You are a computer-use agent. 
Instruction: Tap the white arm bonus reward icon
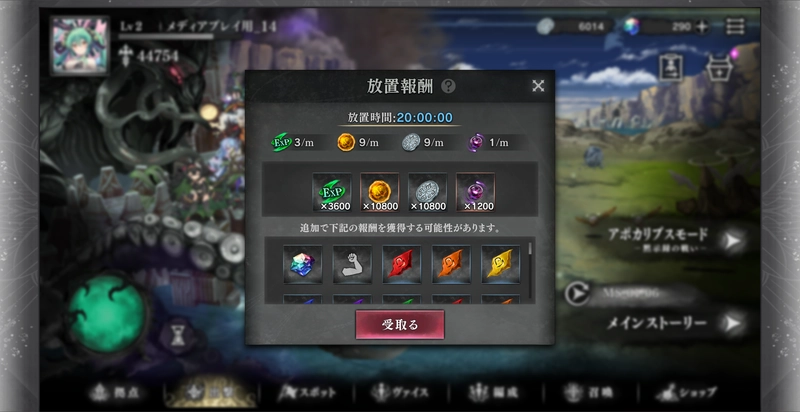[x=353, y=265]
